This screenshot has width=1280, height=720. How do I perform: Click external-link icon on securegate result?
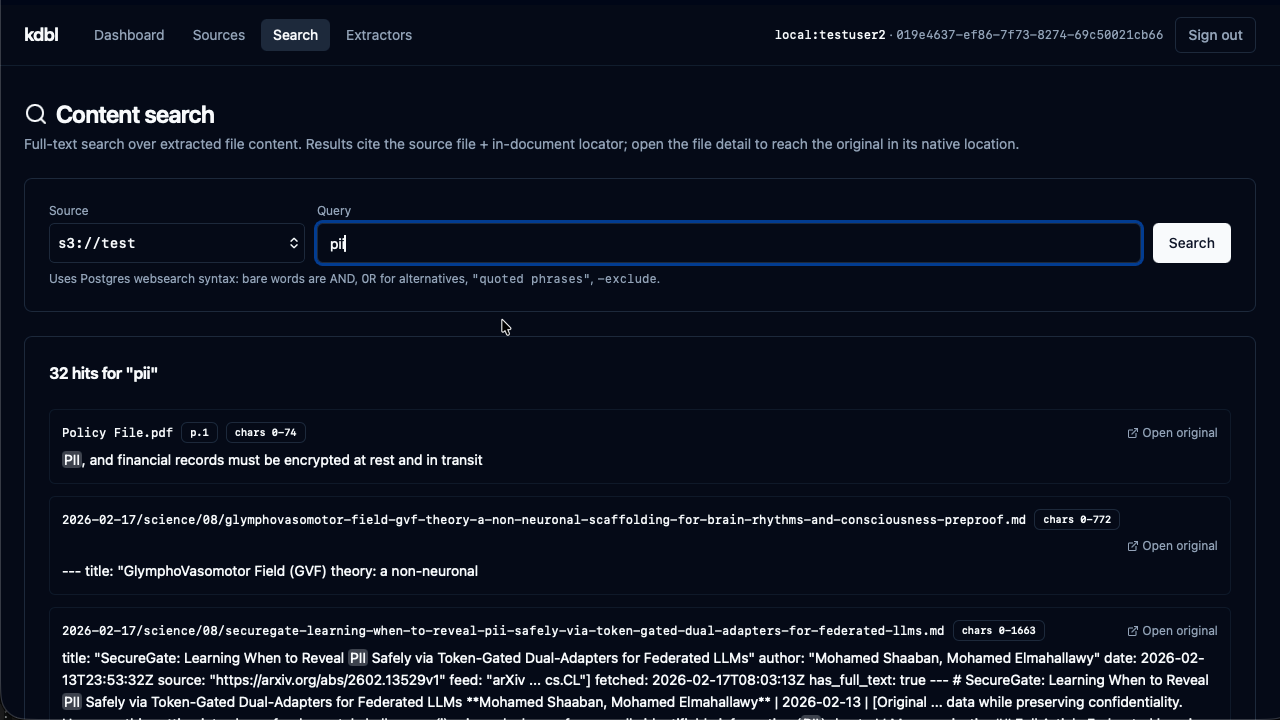click(1133, 631)
